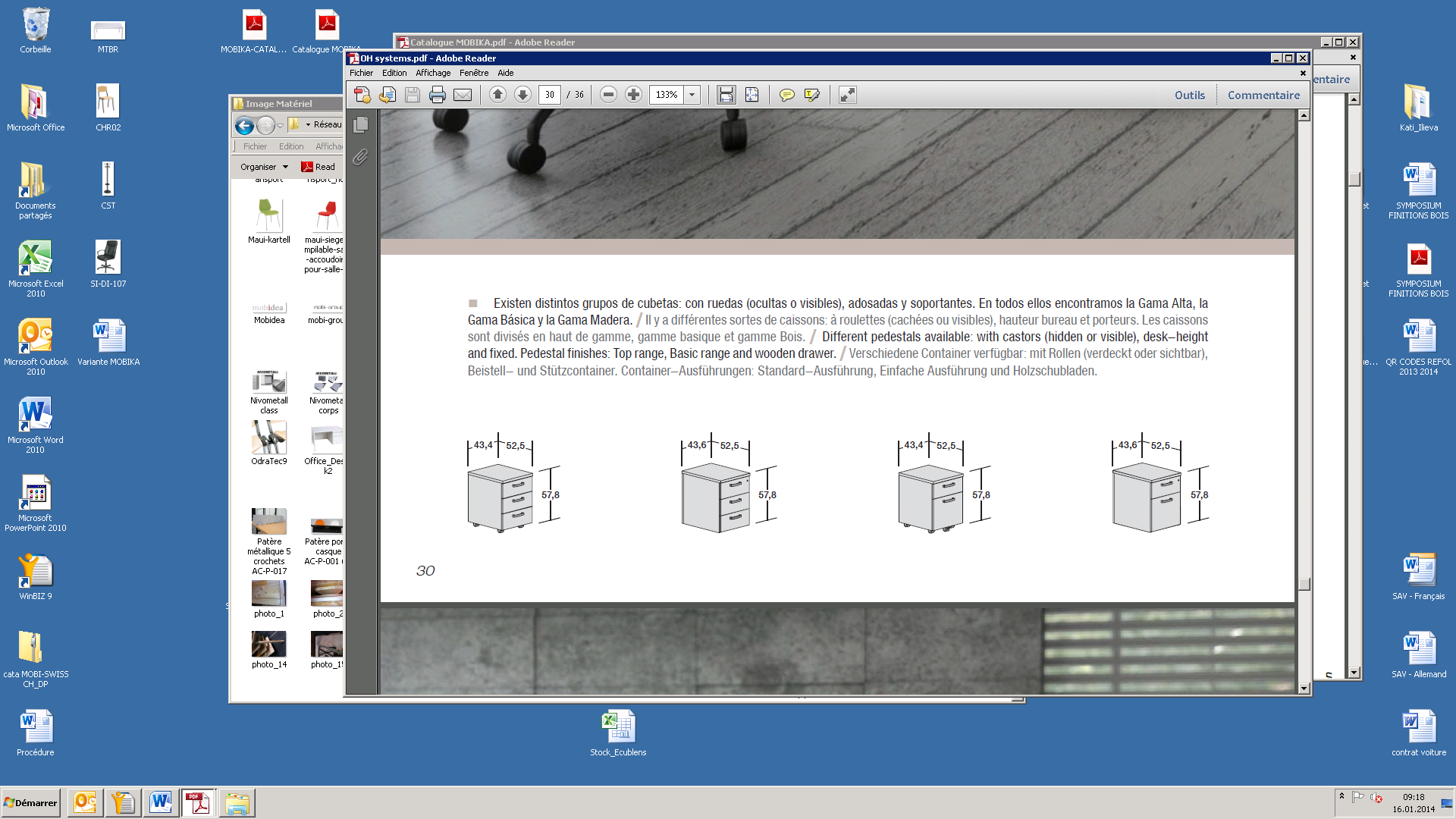Show the attachments paperclip panel

361,157
